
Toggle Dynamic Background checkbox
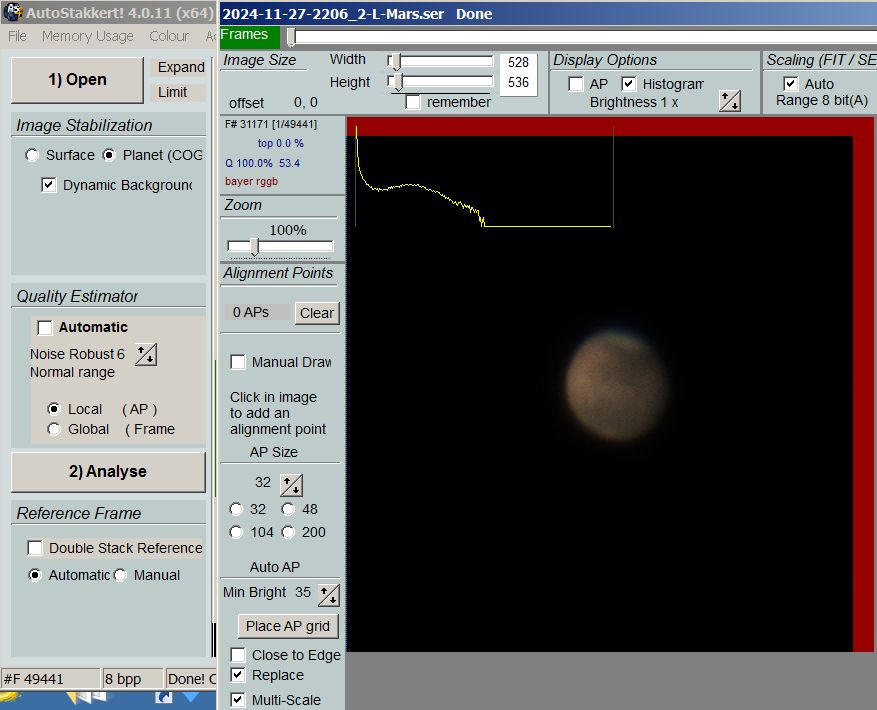point(49,185)
